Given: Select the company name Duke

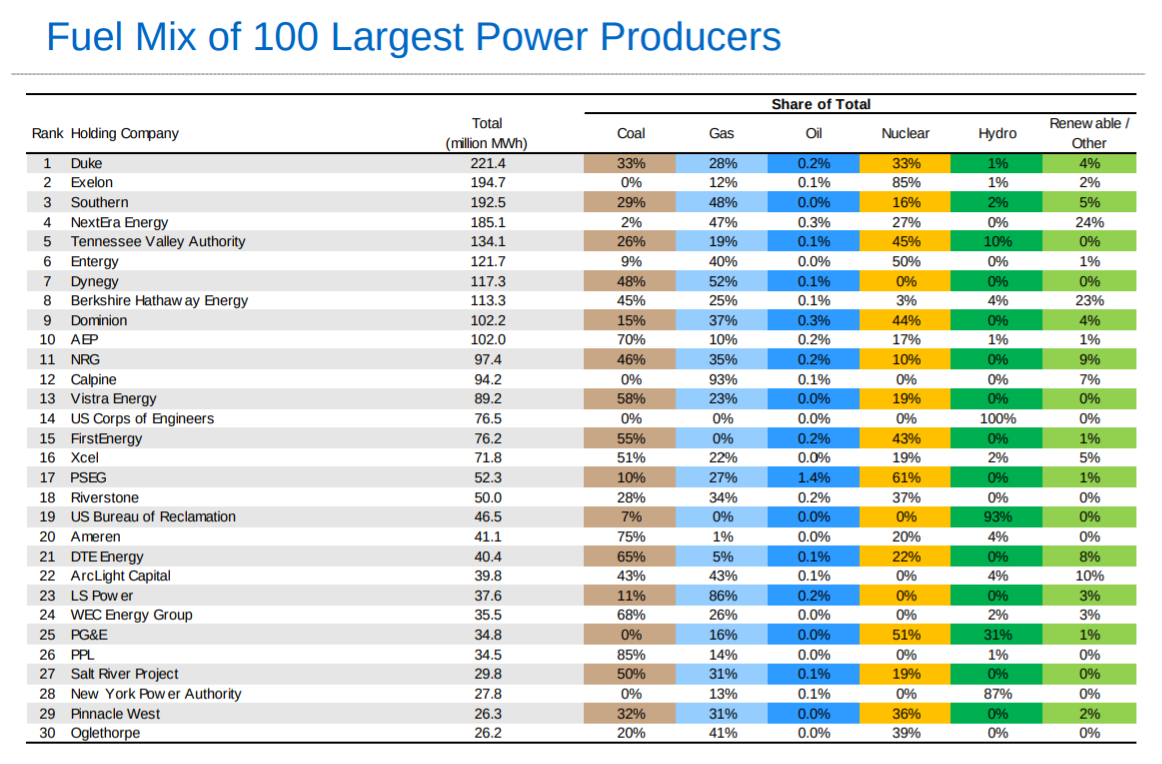Looking at the screenshot, I should (x=87, y=163).
